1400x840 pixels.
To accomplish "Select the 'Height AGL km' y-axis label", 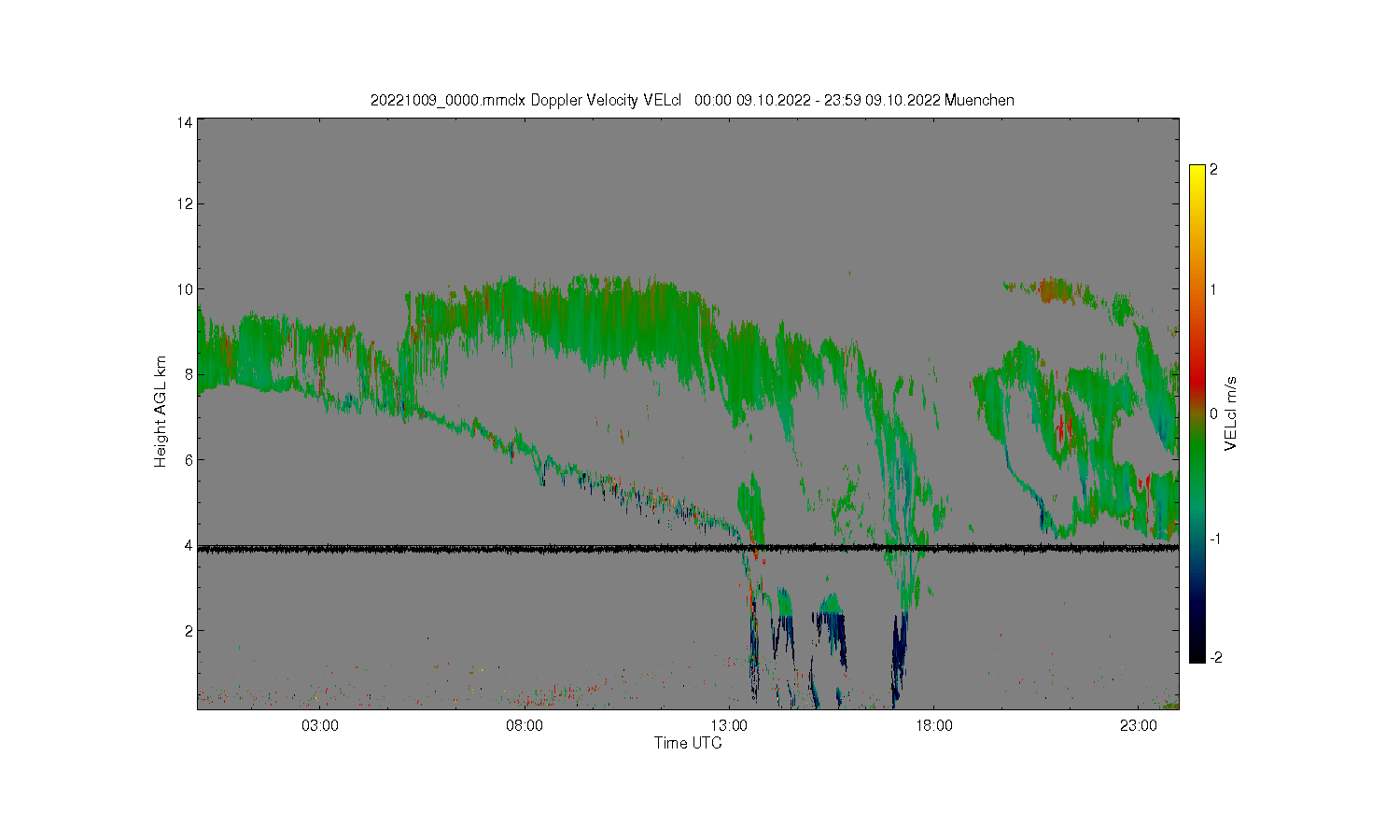I will tap(161, 412).
